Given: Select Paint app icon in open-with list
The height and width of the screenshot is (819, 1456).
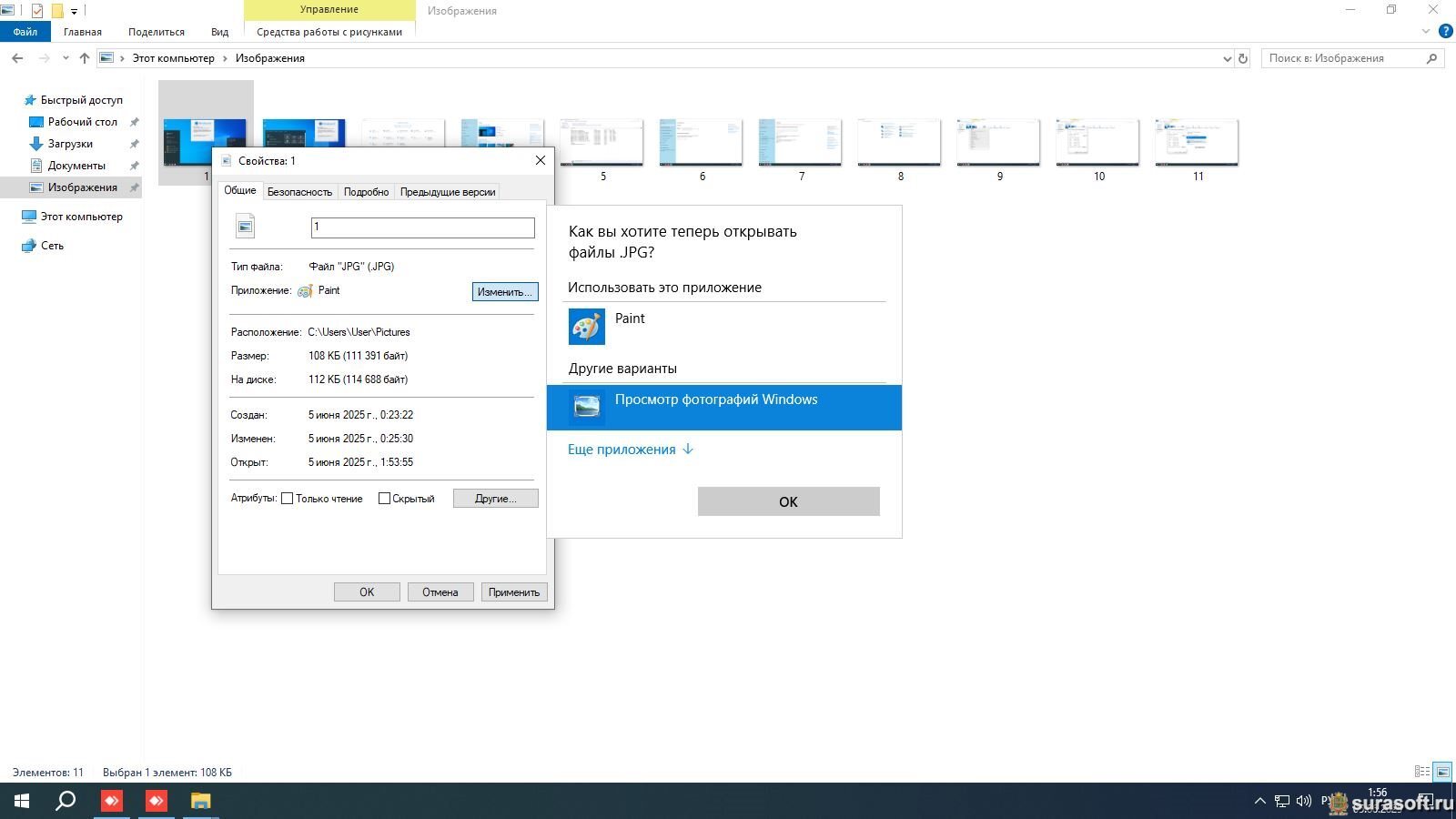Looking at the screenshot, I should [x=587, y=327].
